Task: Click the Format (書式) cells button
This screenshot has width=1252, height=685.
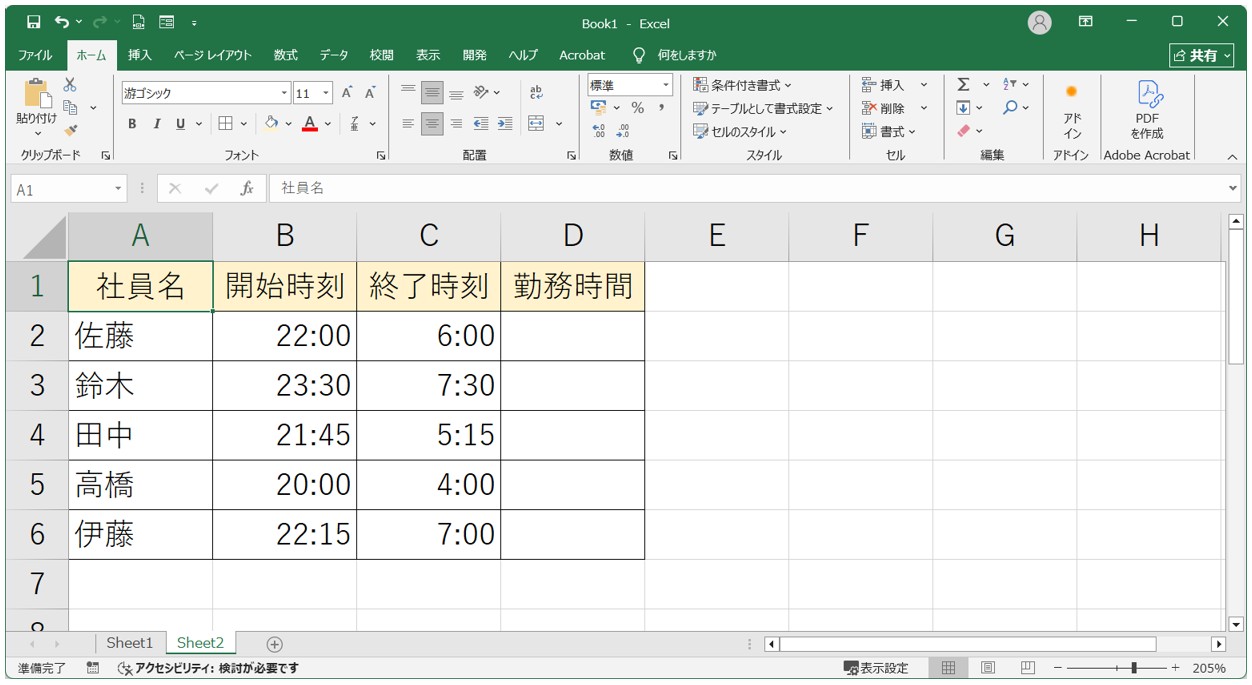Action: (889, 131)
